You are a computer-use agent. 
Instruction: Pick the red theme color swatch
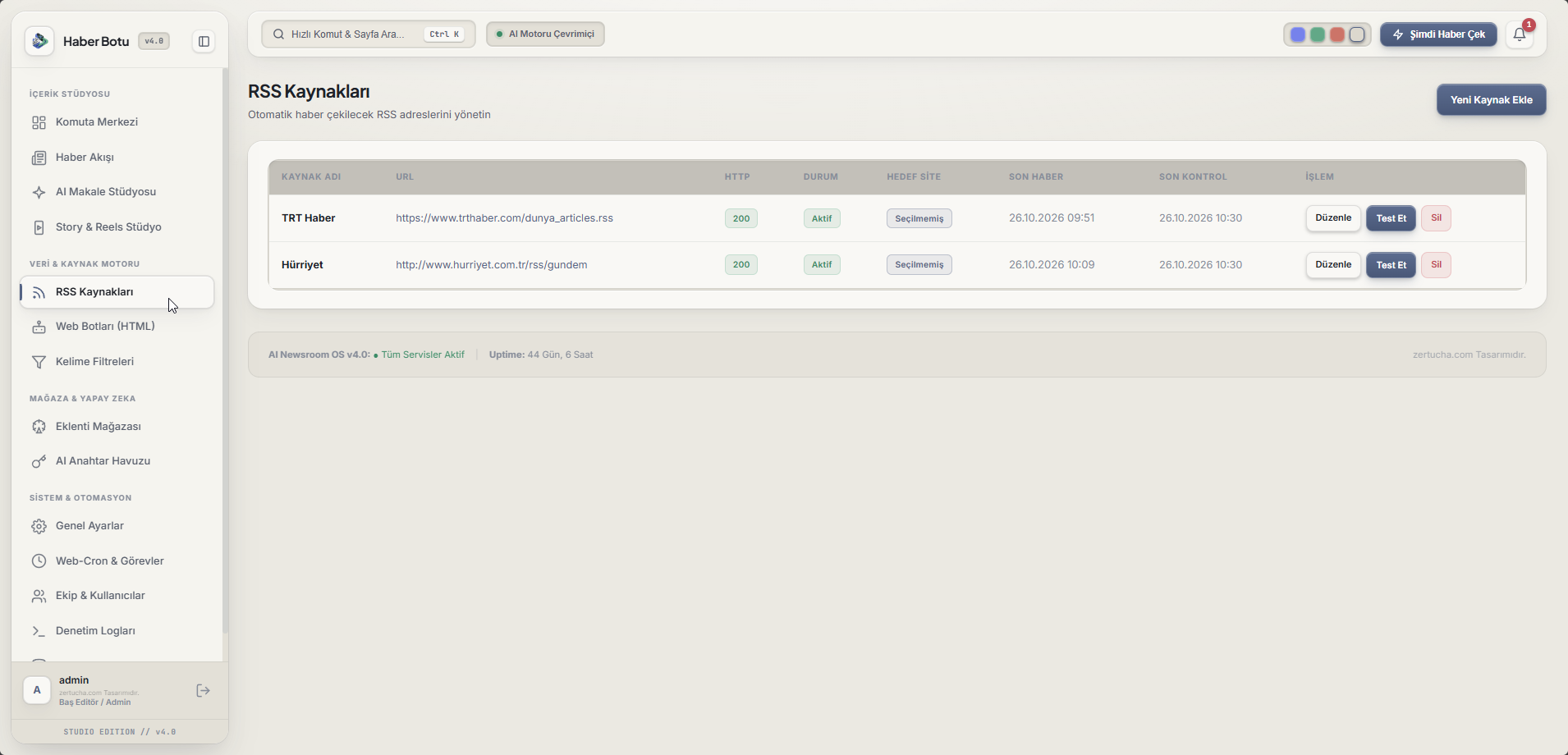pyautogui.click(x=1337, y=34)
